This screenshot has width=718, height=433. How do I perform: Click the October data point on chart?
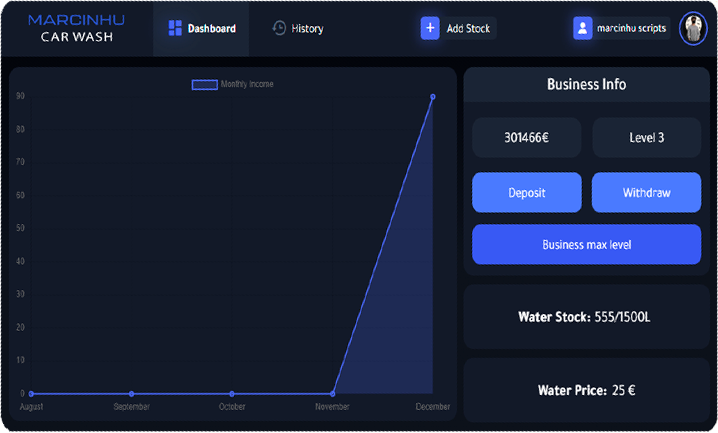[232, 394]
